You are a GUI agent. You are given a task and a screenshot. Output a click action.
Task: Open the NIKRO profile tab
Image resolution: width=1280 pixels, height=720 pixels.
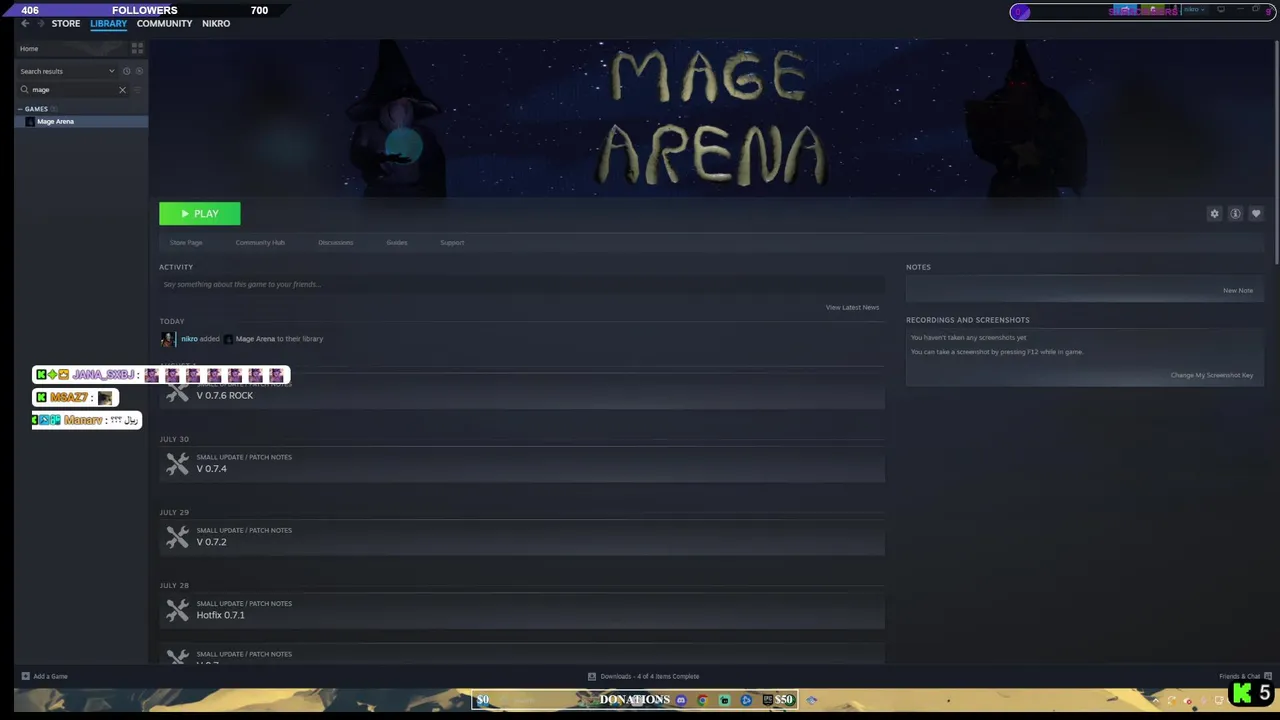[216, 23]
